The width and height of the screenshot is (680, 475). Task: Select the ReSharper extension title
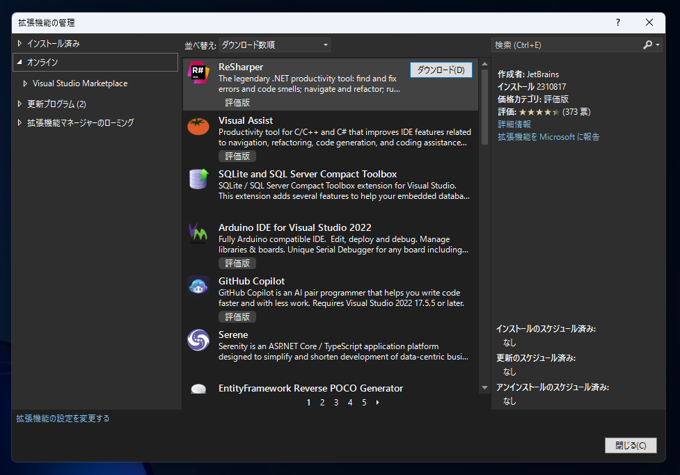[241, 67]
